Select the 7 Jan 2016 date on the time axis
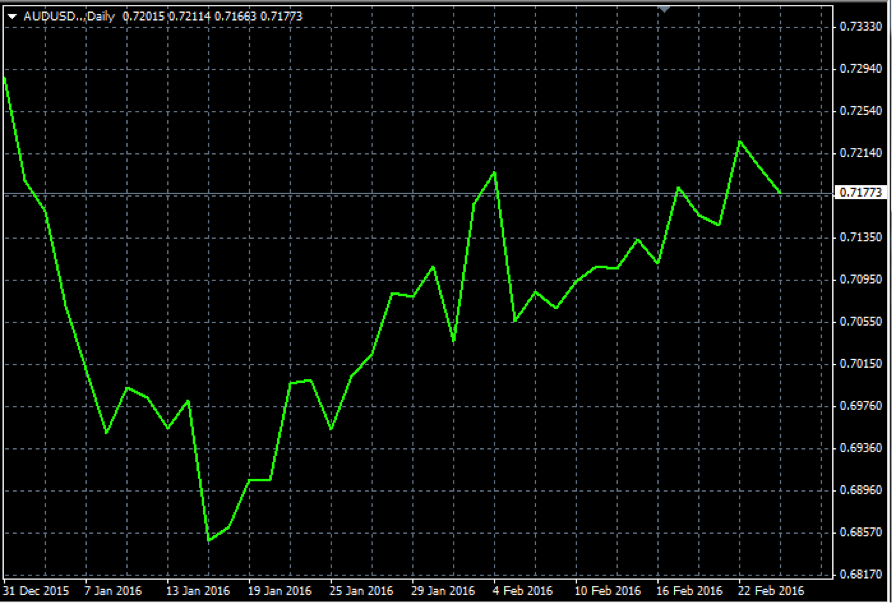 (113, 591)
